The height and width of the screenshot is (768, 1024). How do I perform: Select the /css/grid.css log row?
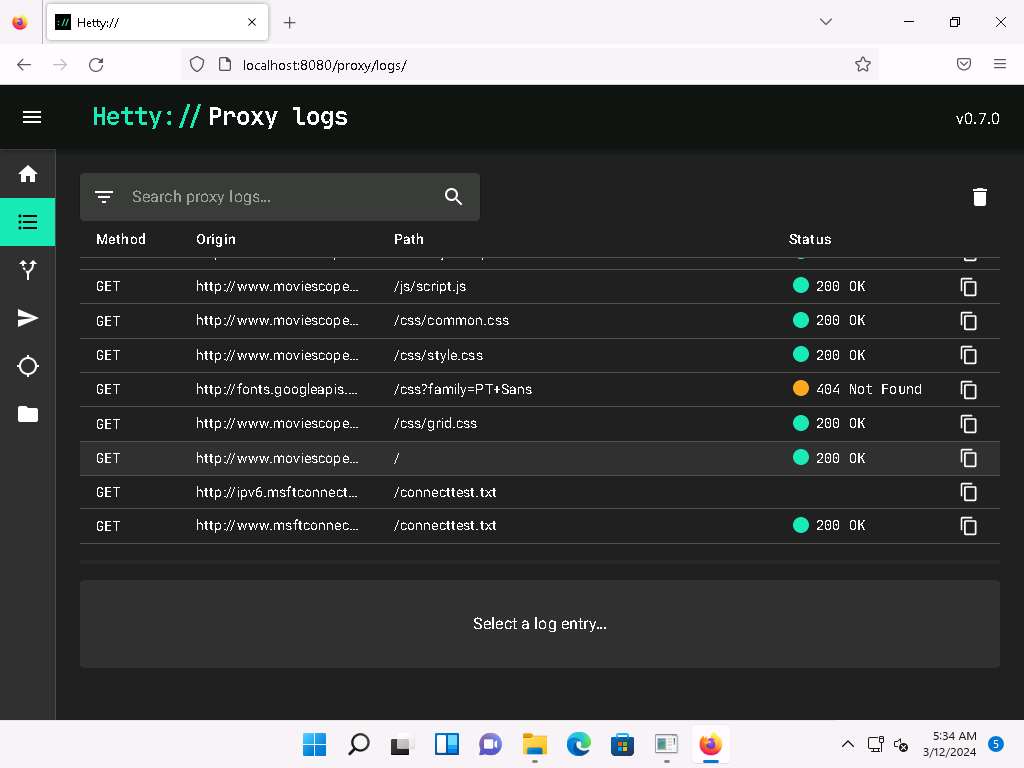point(500,424)
